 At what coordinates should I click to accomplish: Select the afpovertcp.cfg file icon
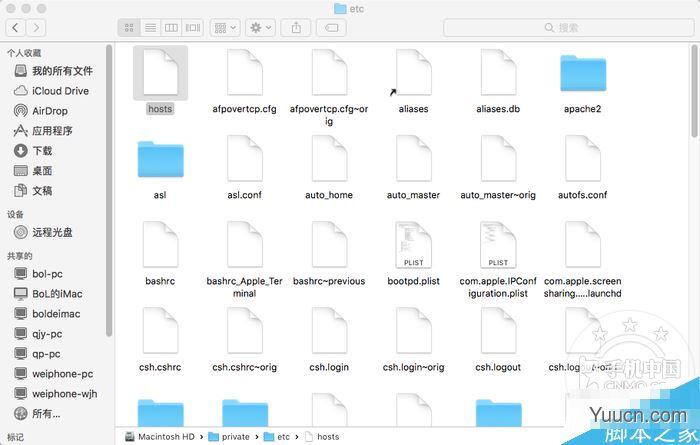[245, 72]
